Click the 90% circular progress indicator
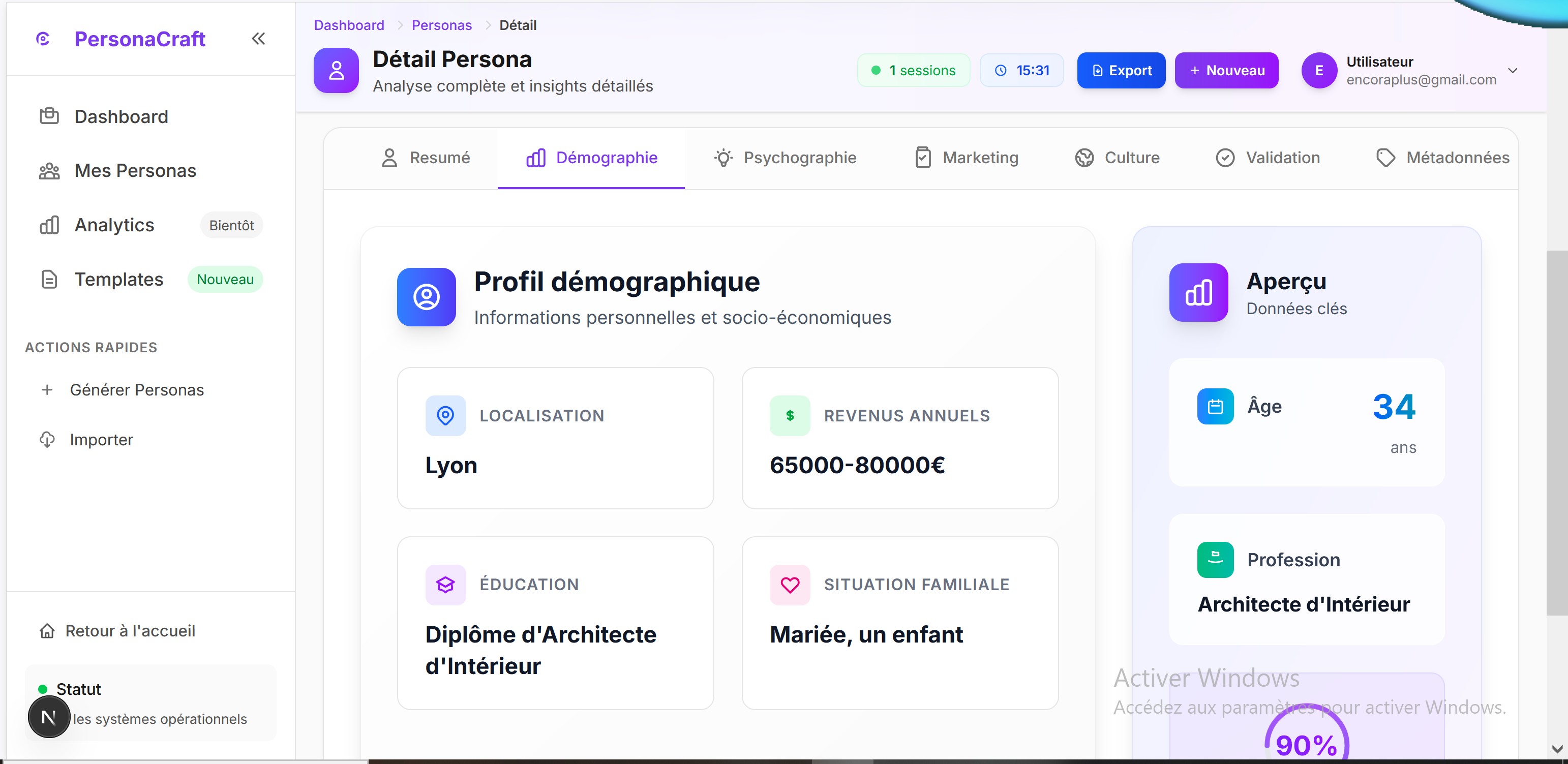 [x=1306, y=743]
